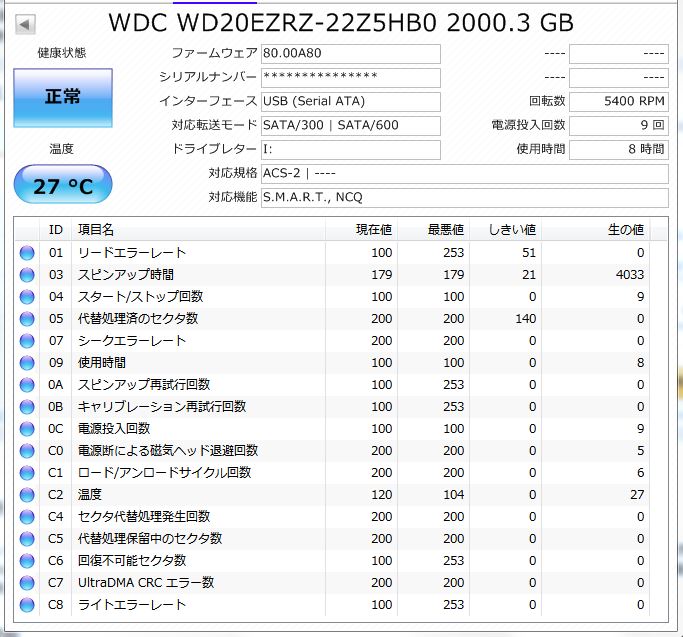Click status icon for ID 01 row
The width and height of the screenshot is (683, 637).
[27, 253]
